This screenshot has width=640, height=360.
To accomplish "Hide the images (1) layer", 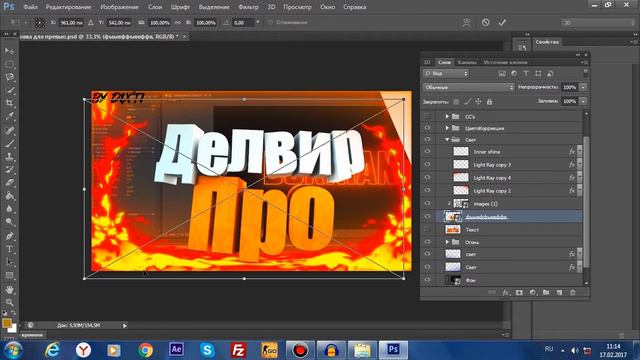I will pos(427,203).
